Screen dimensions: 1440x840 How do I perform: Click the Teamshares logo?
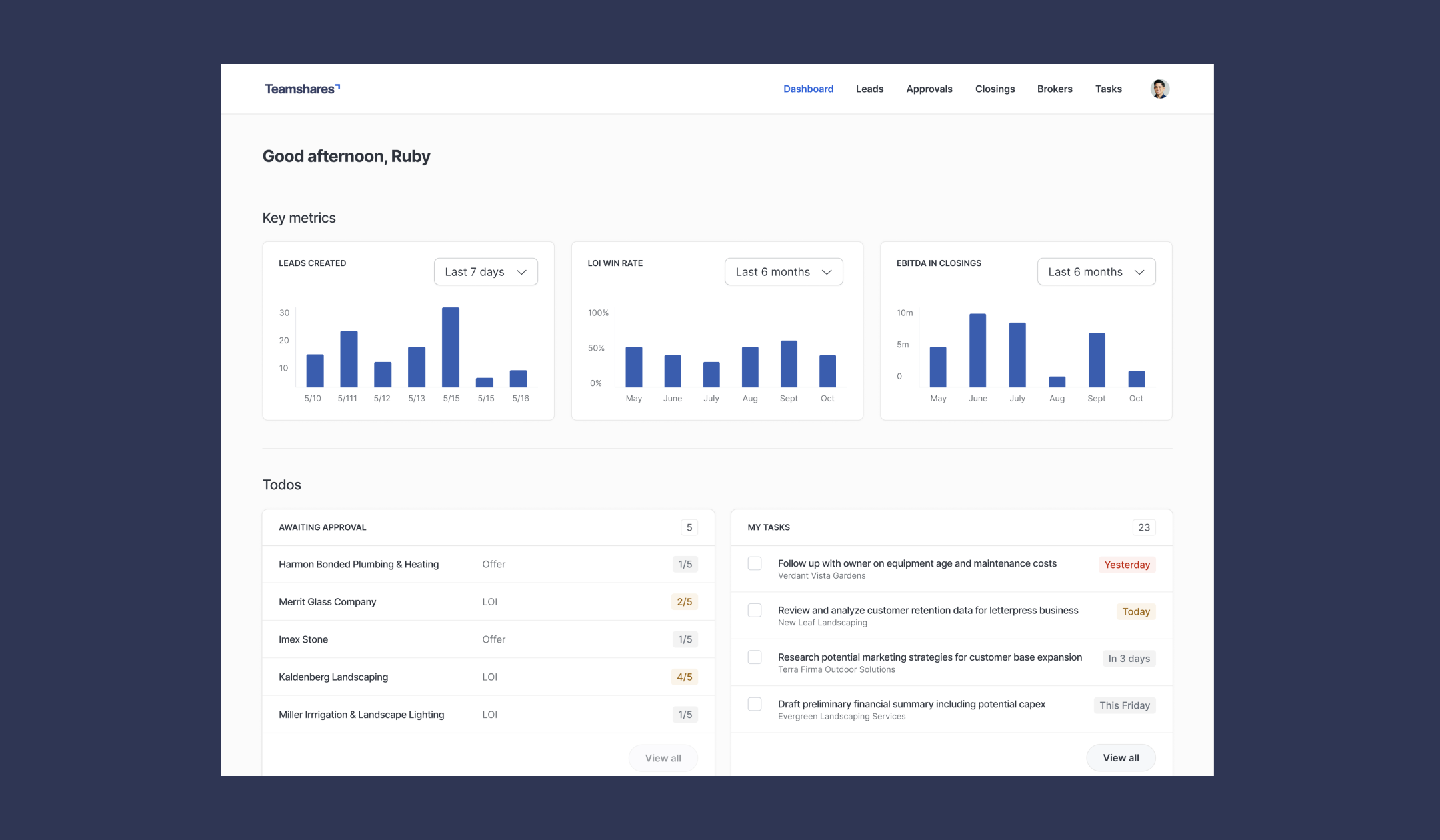pyautogui.click(x=302, y=89)
